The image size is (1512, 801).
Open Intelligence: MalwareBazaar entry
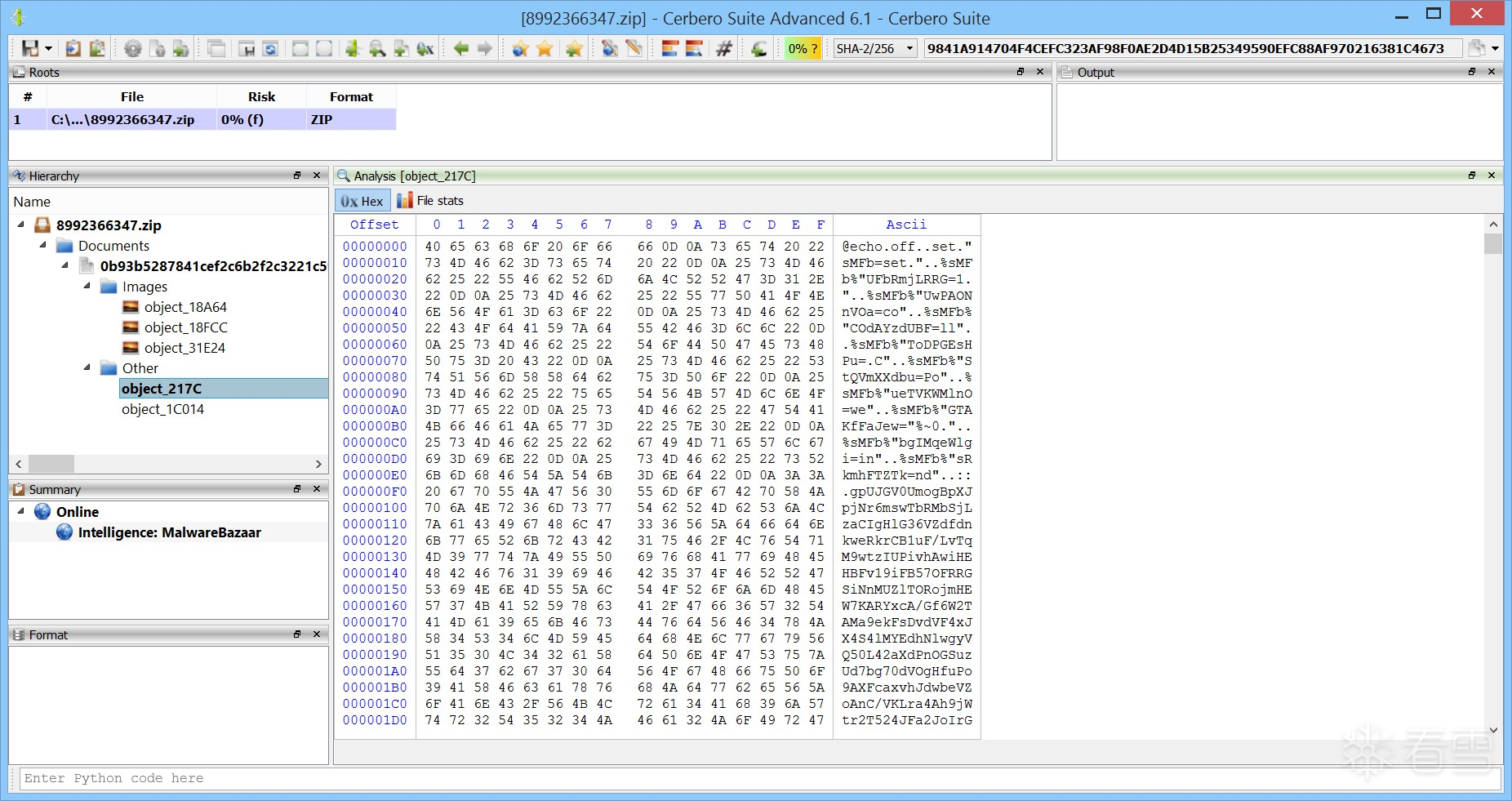click(x=169, y=532)
